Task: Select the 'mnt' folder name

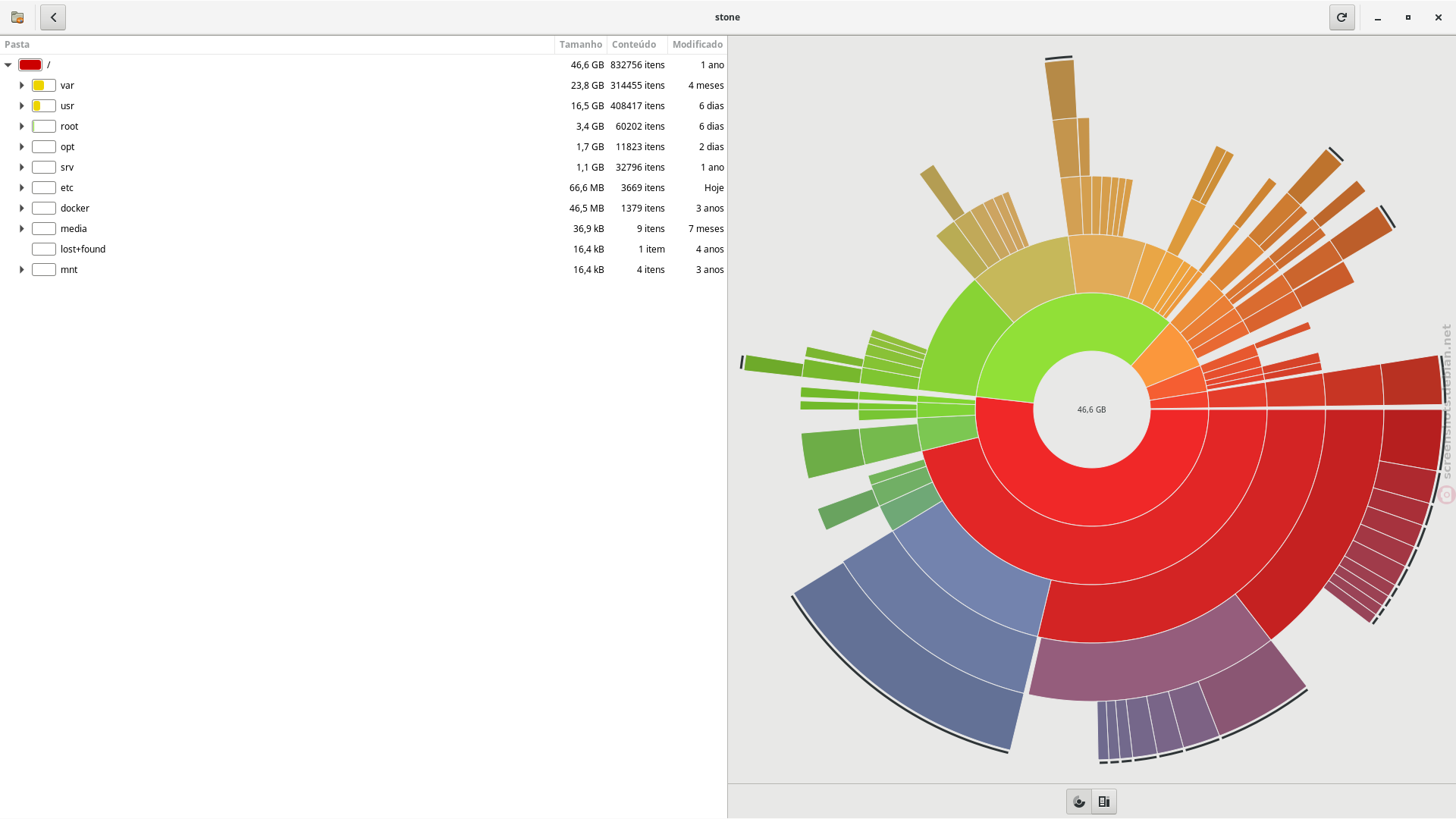Action: pos(69,270)
